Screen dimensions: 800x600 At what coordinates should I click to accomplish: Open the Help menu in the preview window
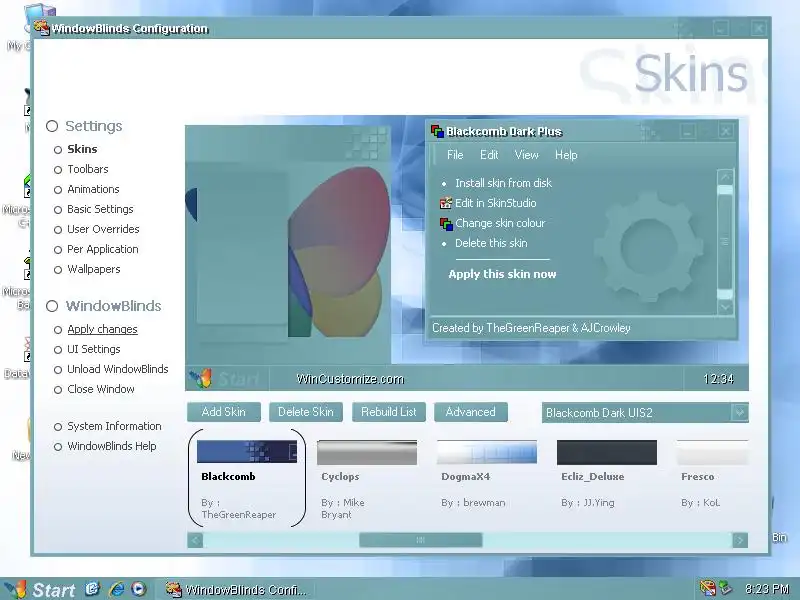pyautogui.click(x=566, y=155)
